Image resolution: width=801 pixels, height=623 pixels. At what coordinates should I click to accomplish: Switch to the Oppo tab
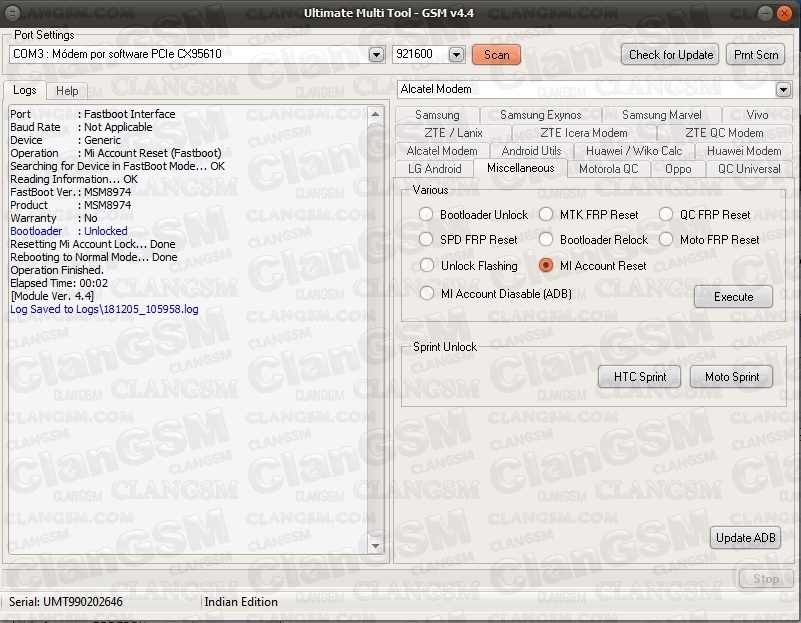pos(678,169)
